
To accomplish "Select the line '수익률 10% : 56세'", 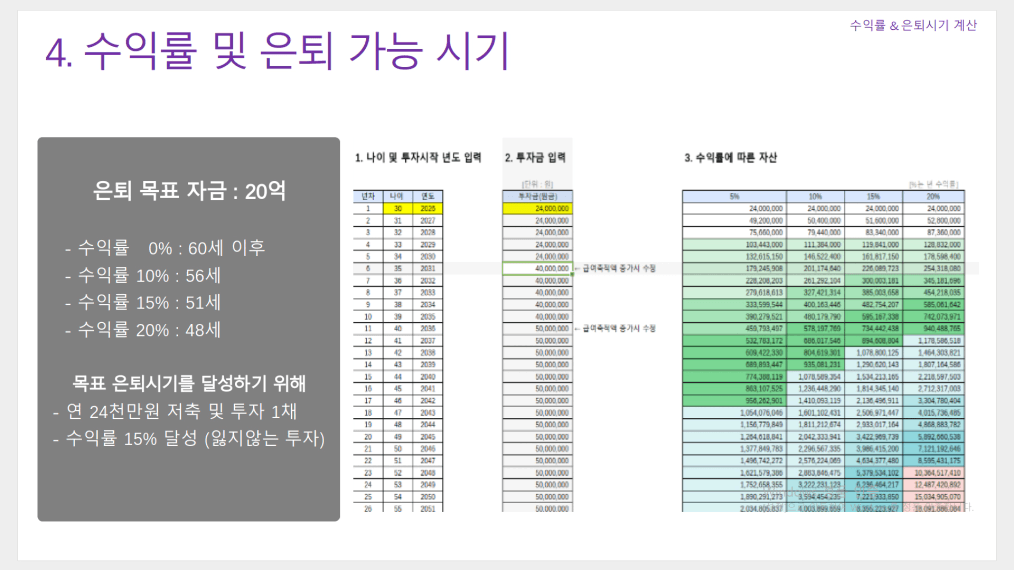I will (x=143, y=276).
